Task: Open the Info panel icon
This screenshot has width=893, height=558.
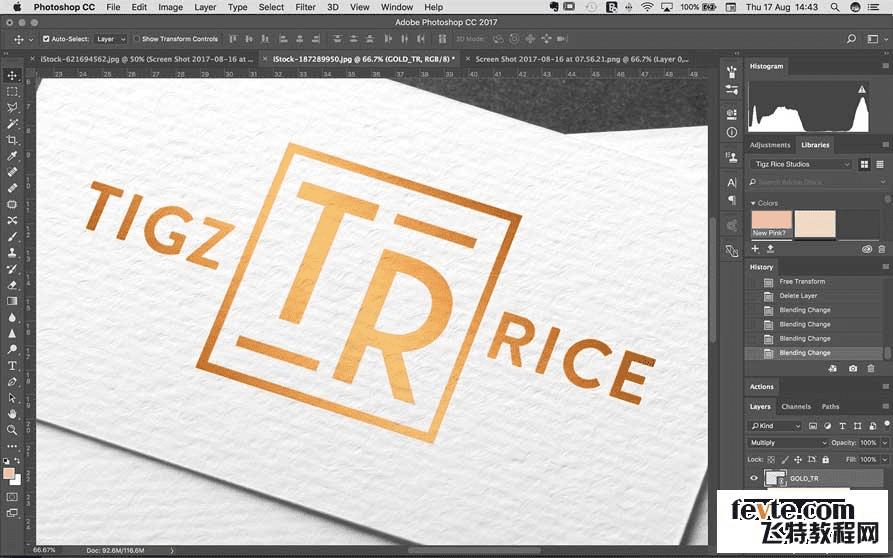Action: point(732,132)
